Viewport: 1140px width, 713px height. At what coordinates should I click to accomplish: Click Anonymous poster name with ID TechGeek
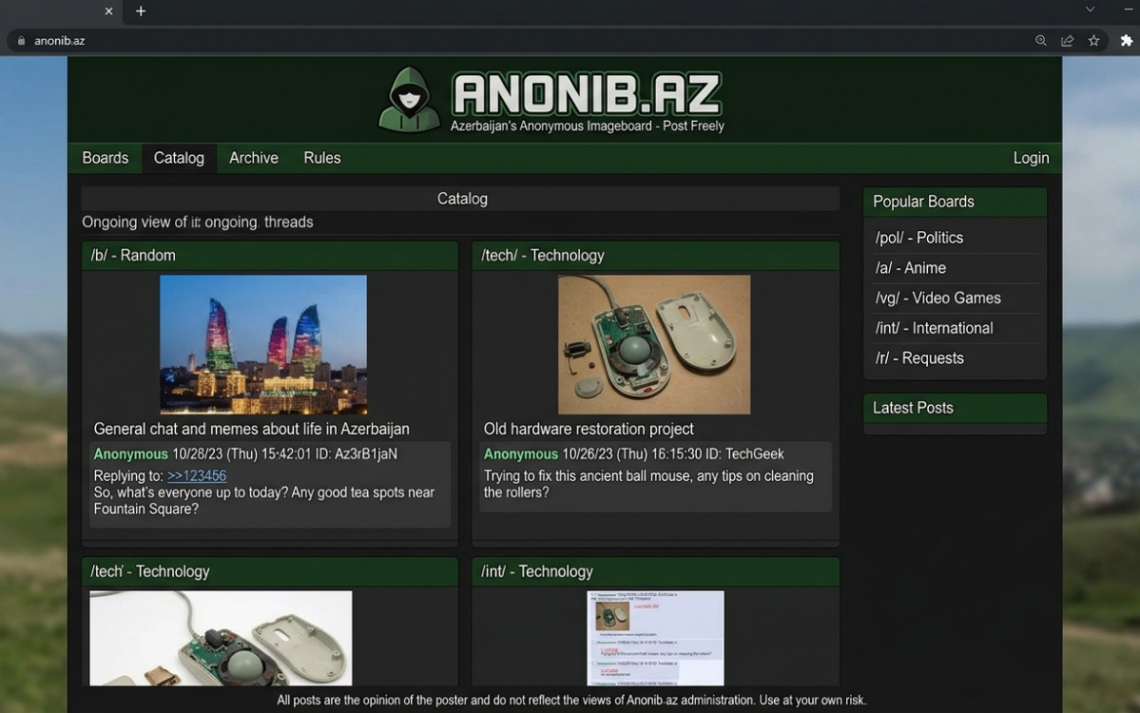(x=521, y=454)
